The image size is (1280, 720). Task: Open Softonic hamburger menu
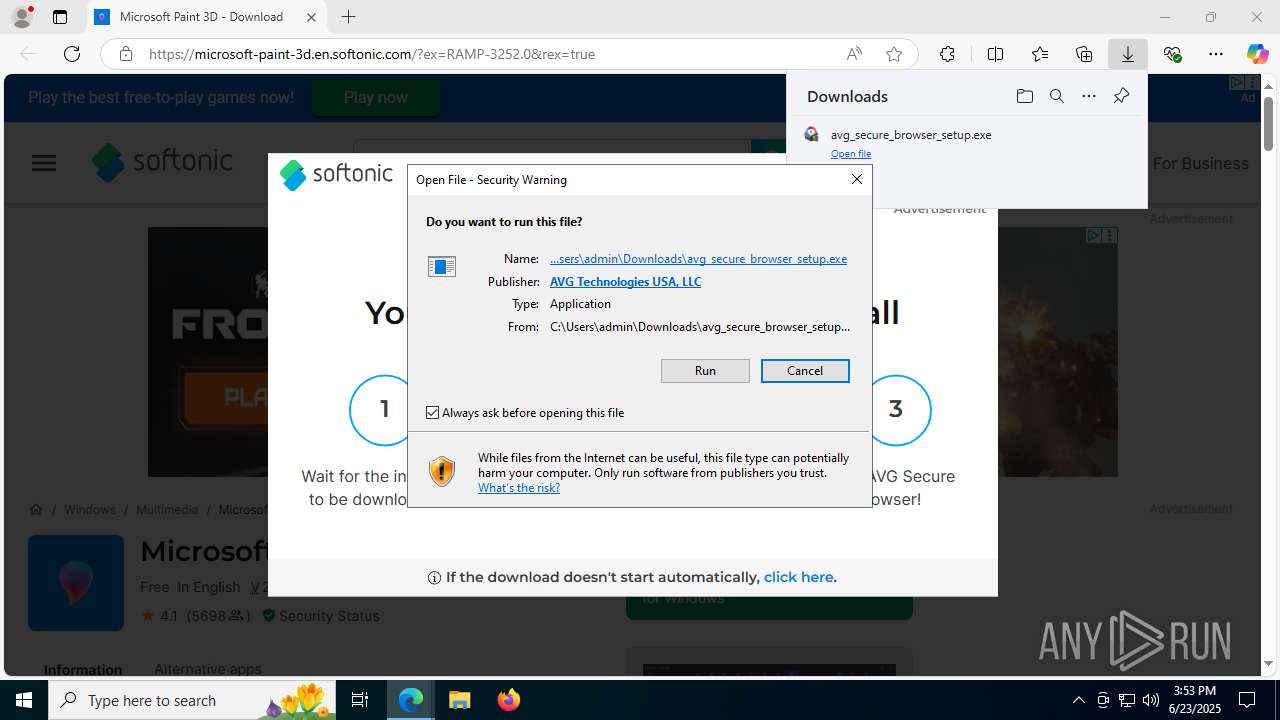tap(44, 163)
